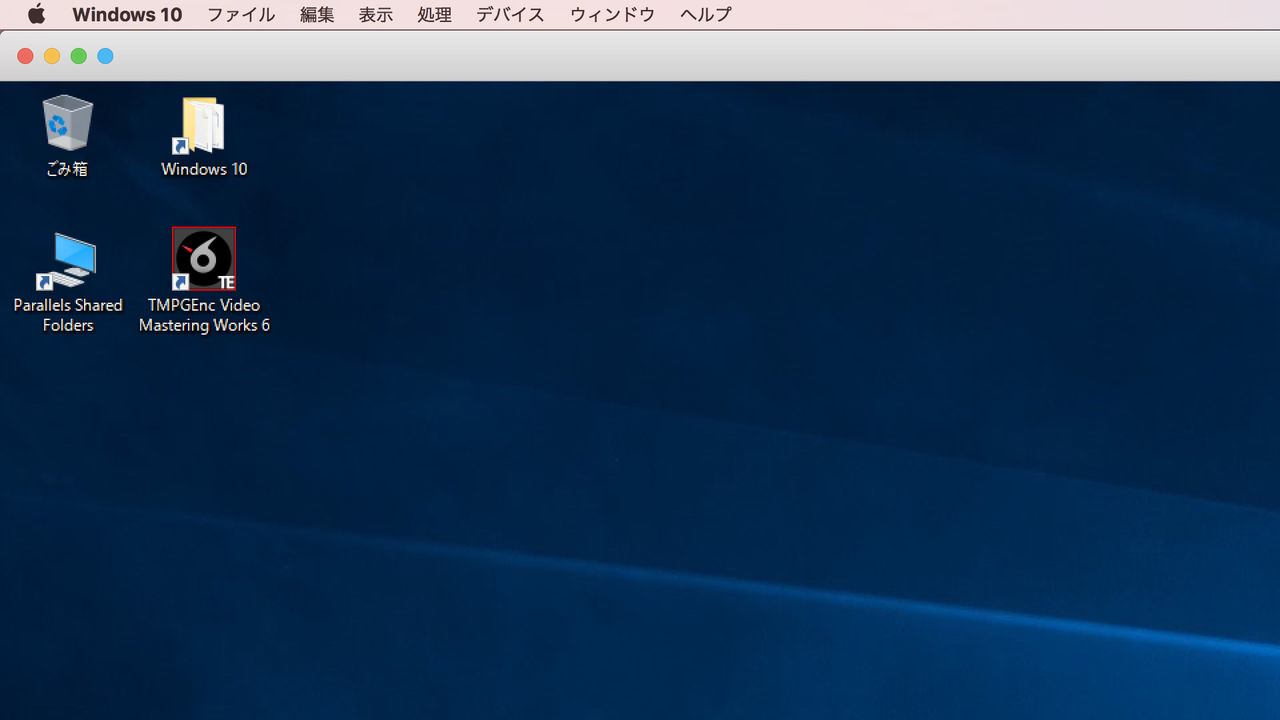Click the Parallels Shared Folders label text
1280x720 pixels.
68,315
